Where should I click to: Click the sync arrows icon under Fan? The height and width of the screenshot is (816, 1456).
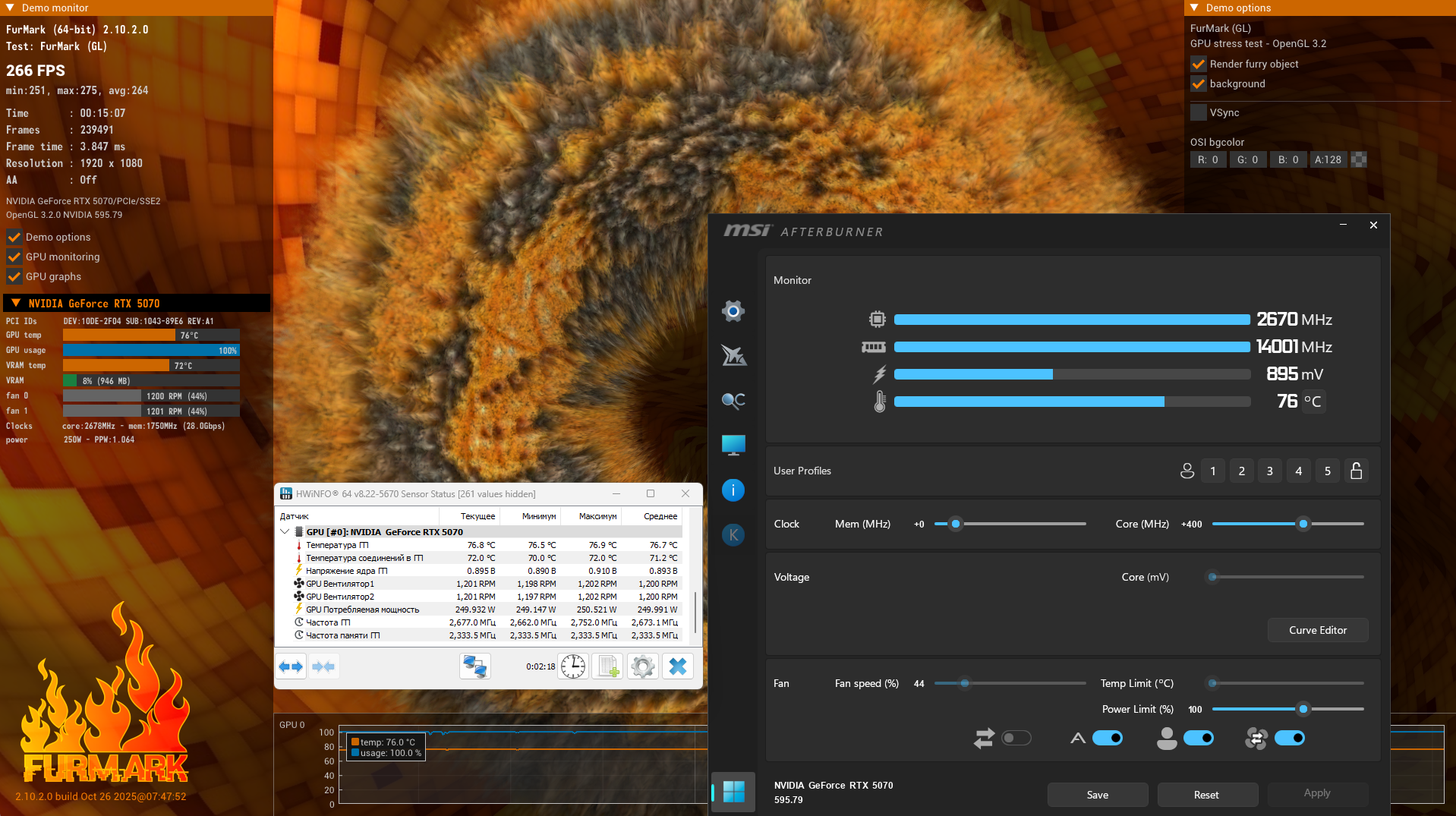(985, 738)
